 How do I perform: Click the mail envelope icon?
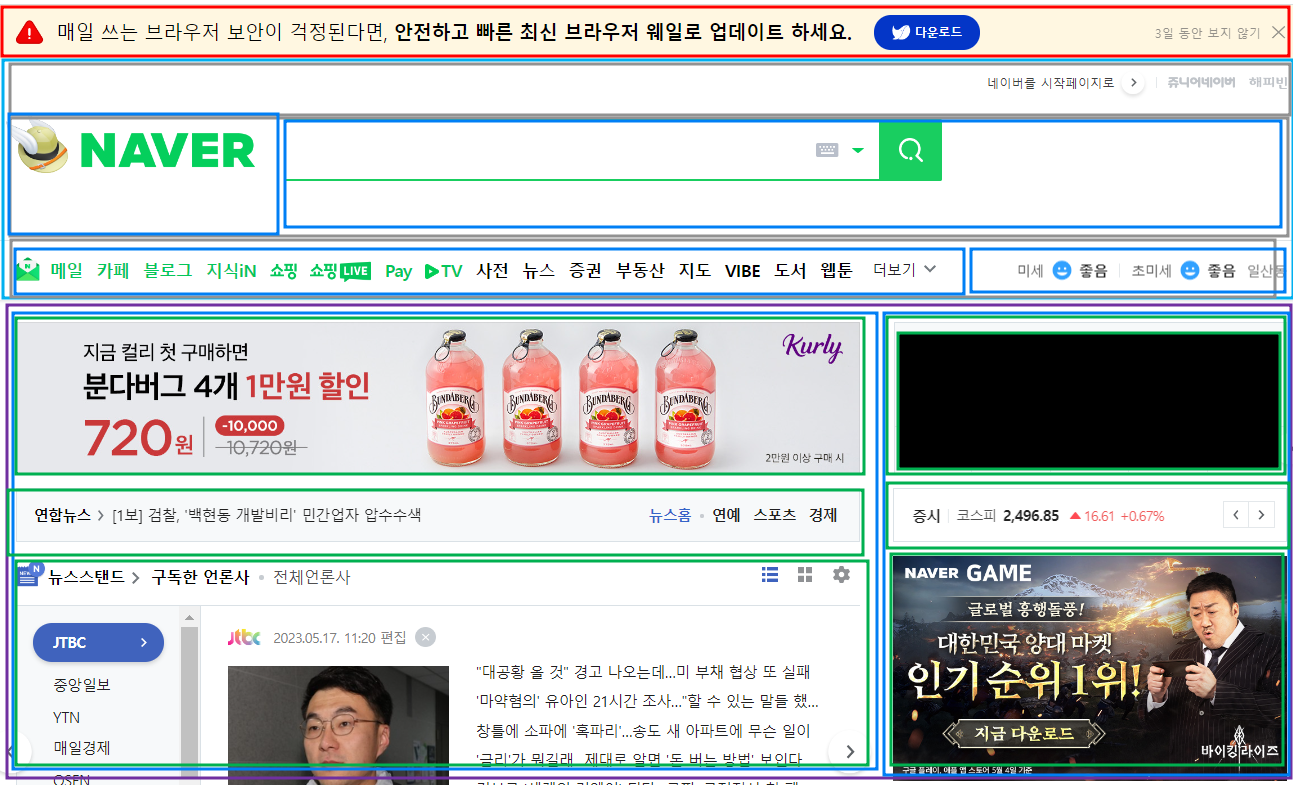(x=28, y=270)
